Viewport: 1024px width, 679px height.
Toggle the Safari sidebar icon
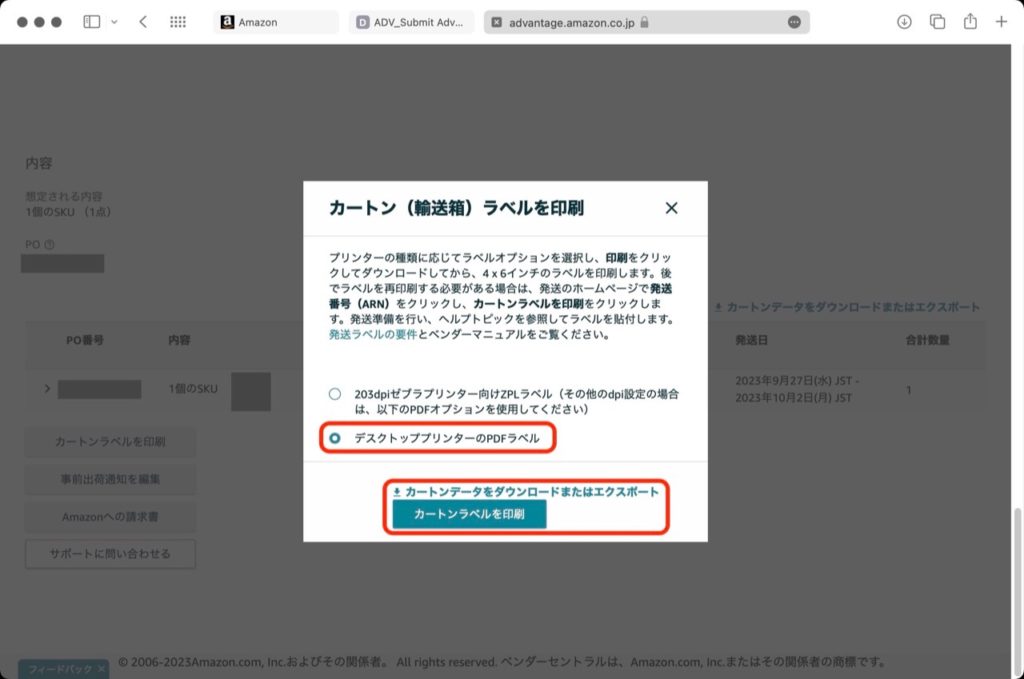tap(92, 22)
